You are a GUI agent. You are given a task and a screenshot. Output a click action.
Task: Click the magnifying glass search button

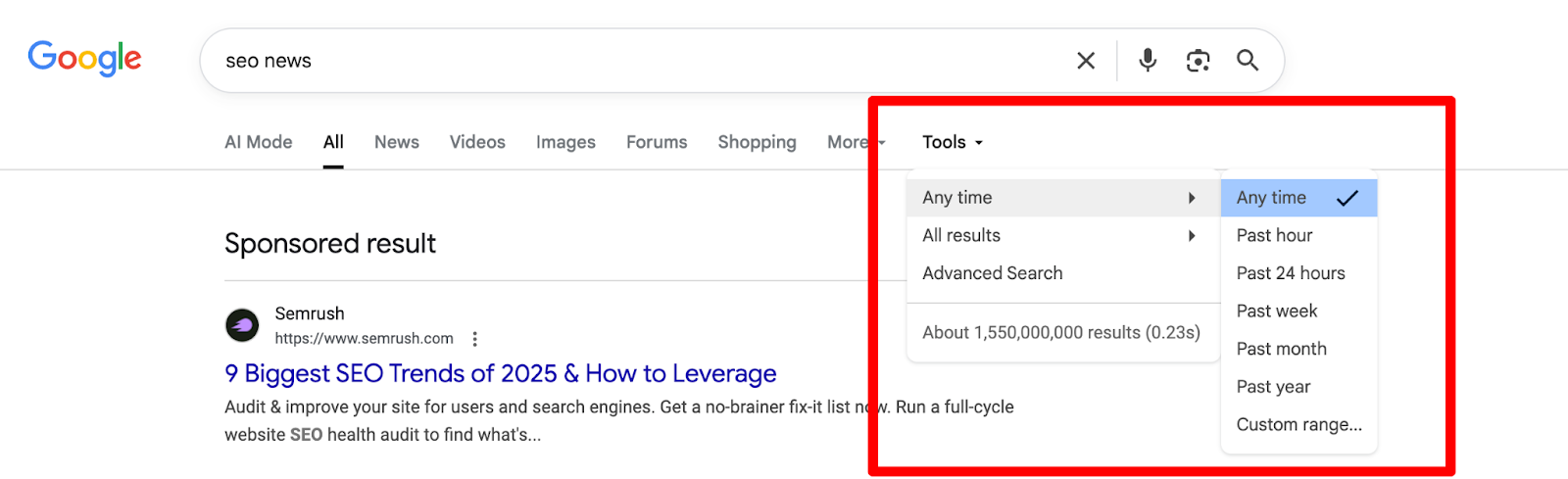pos(1248,61)
